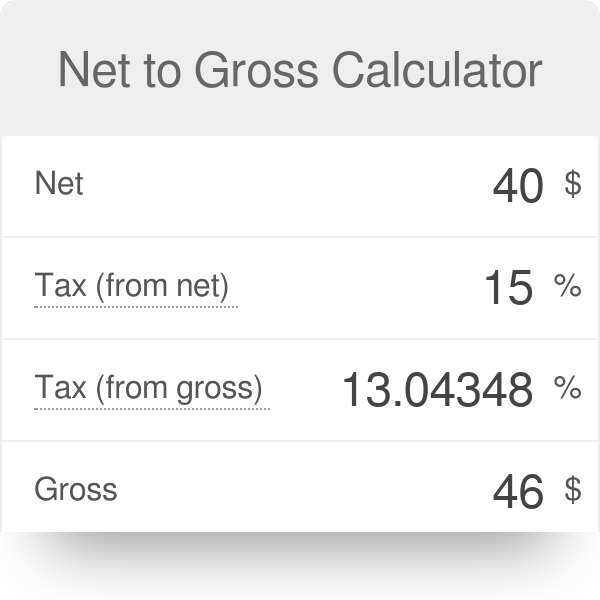Open the Tax (from net) dotted label
600x600 pixels.
(133, 287)
